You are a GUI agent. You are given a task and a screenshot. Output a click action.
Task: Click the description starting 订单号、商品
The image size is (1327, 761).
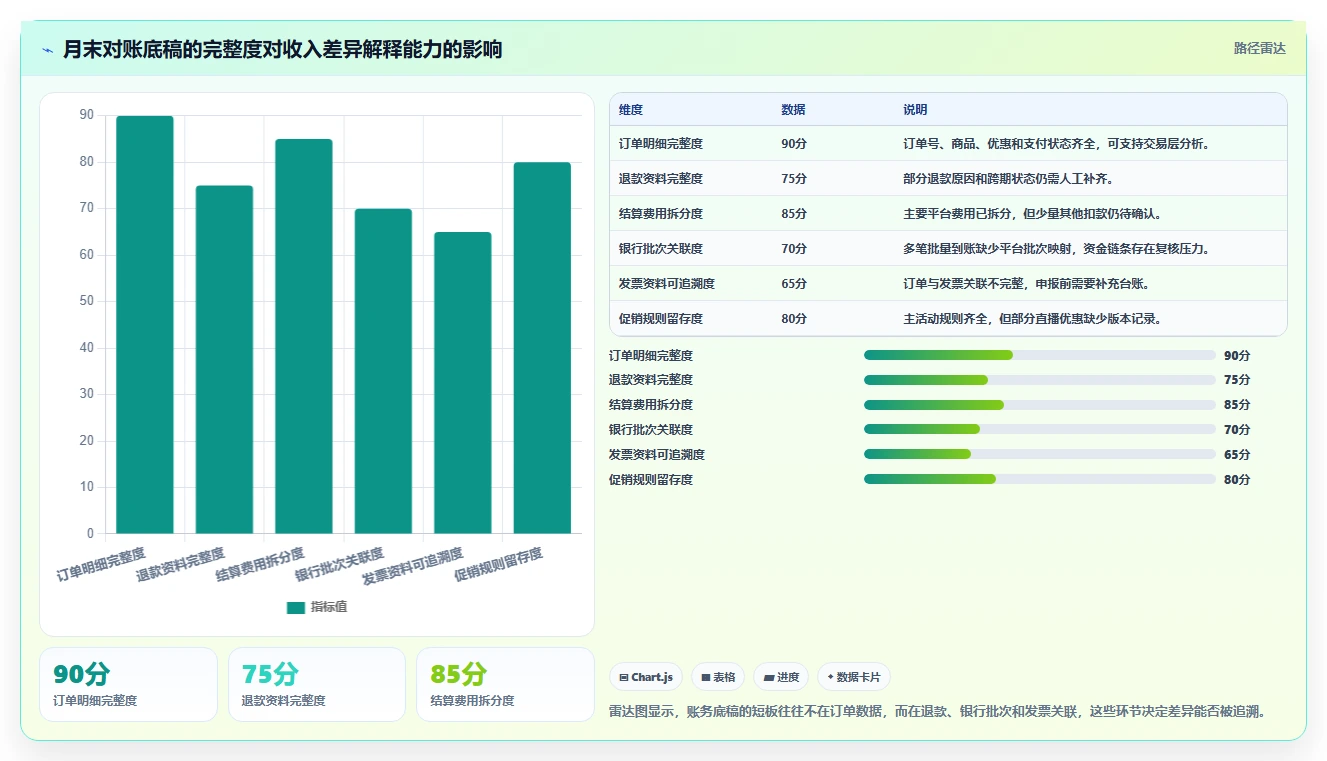pyautogui.click(x=1058, y=144)
